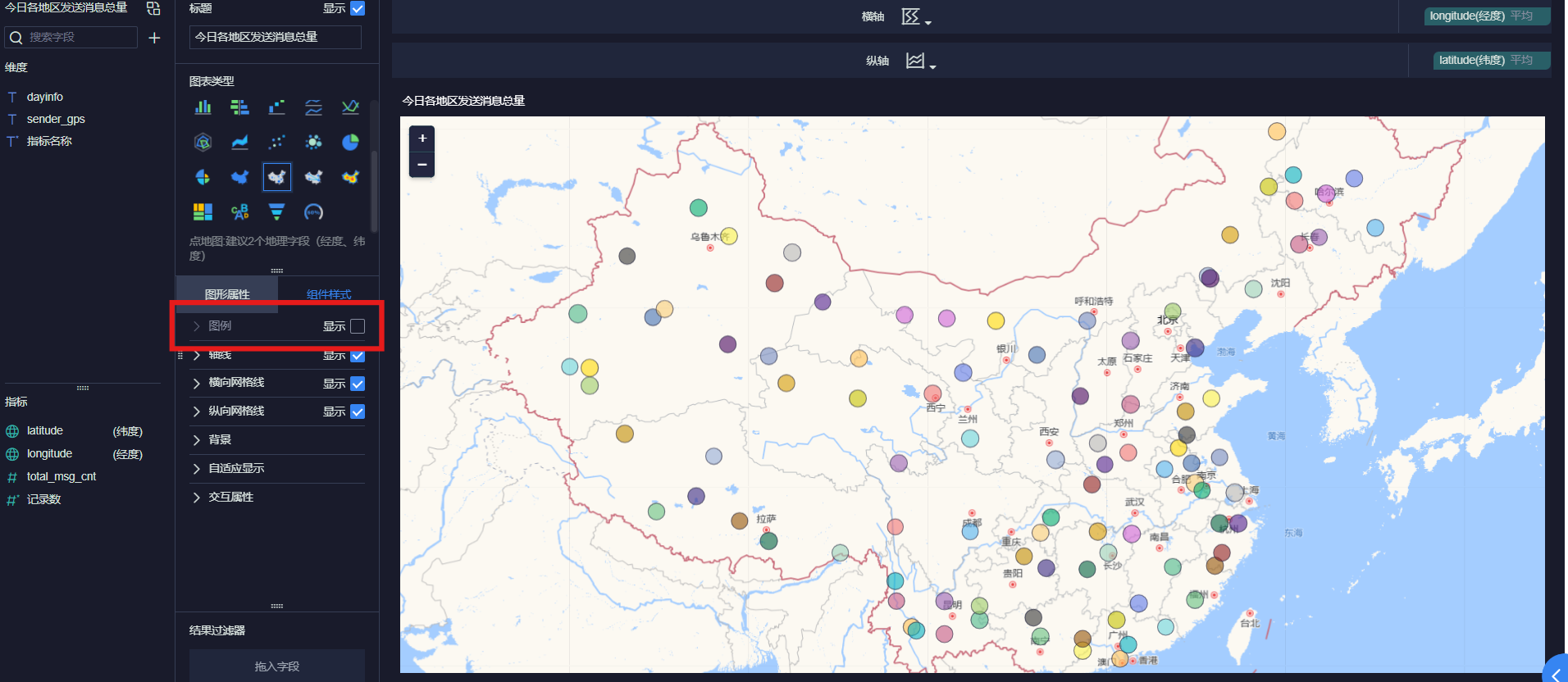Click the 搜索字段 search box
1568x682 pixels.
click(72, 38)
